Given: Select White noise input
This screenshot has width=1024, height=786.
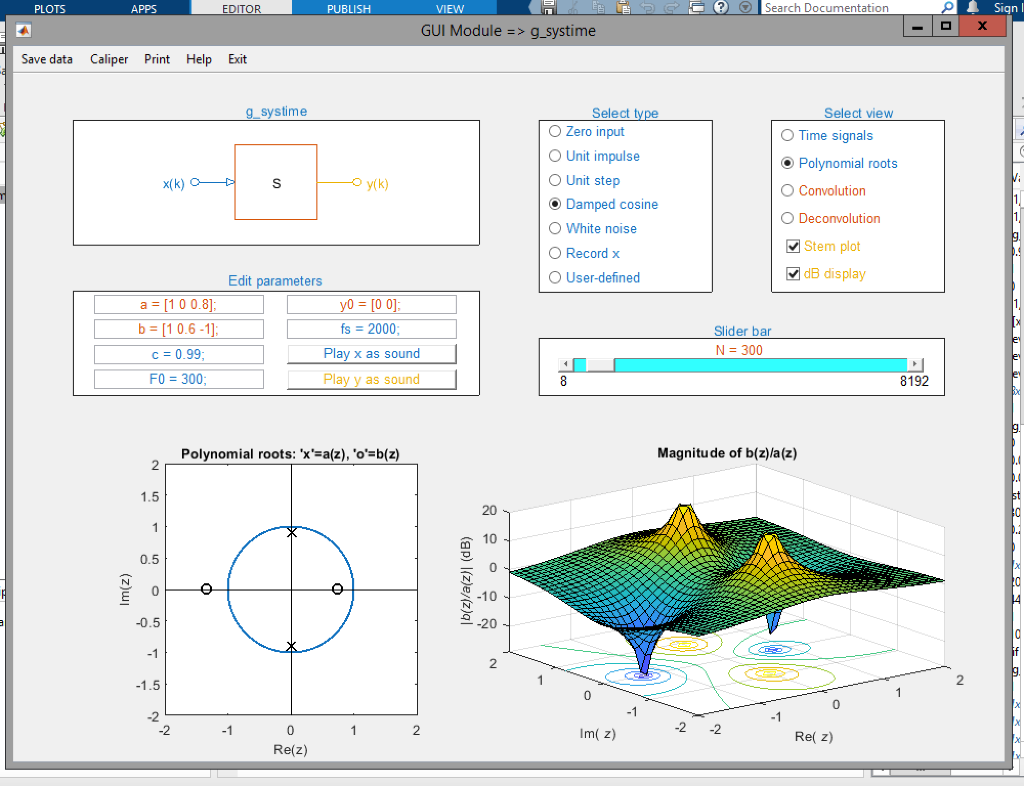Looking at the screenshot, I should pos(555,228).
